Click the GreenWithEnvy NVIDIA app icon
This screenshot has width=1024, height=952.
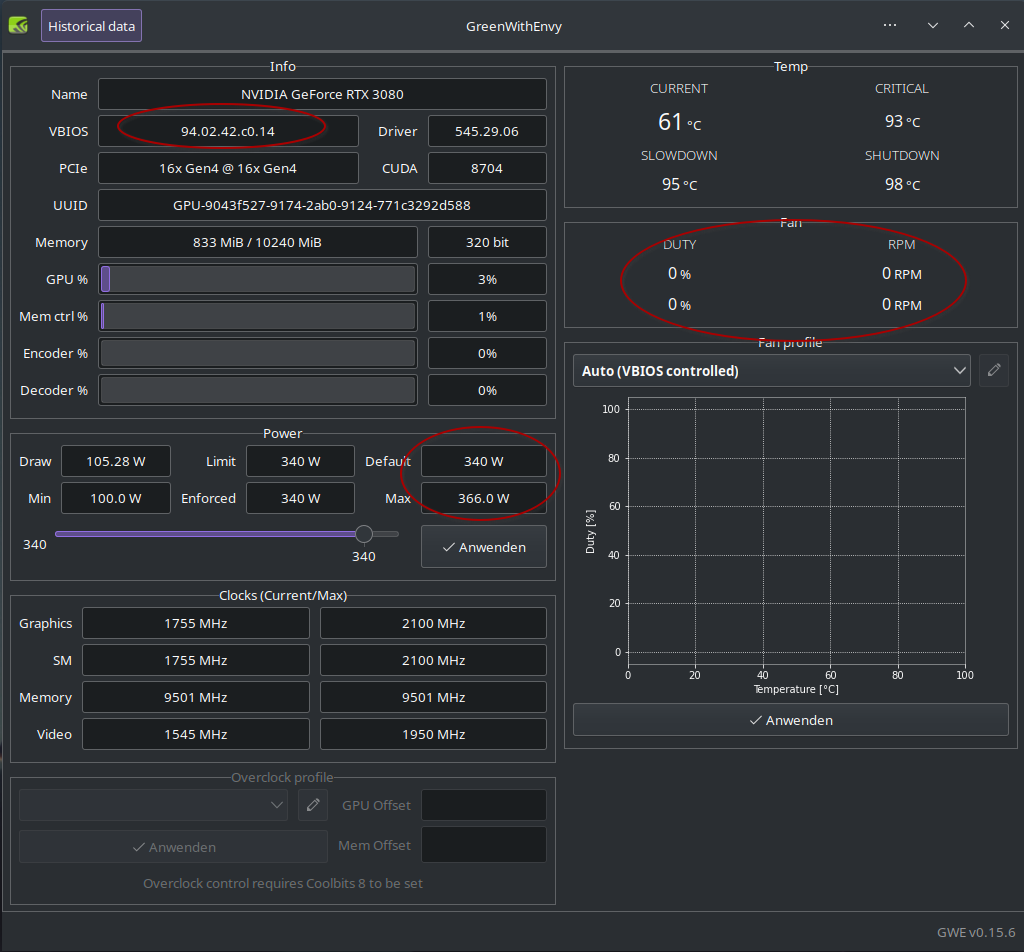[18, 25]
